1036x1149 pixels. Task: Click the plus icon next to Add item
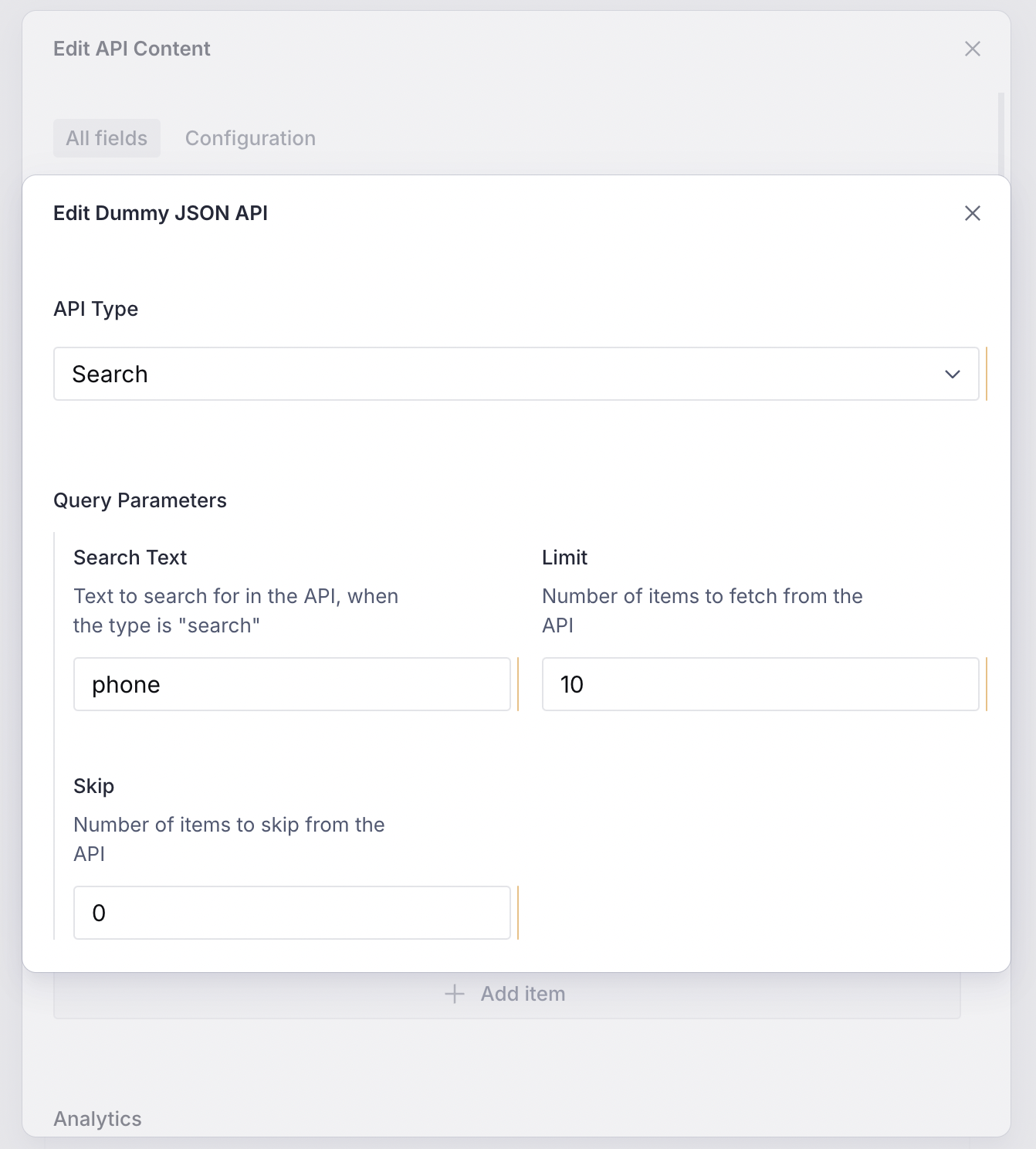point(455,994)
